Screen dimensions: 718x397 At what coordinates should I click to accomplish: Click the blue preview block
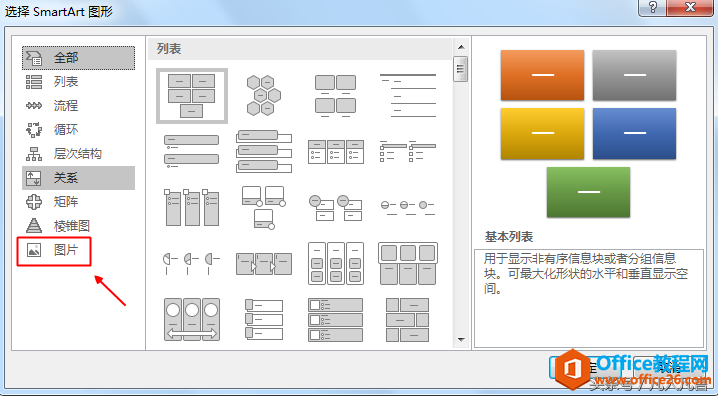click(x=634, y=134)
